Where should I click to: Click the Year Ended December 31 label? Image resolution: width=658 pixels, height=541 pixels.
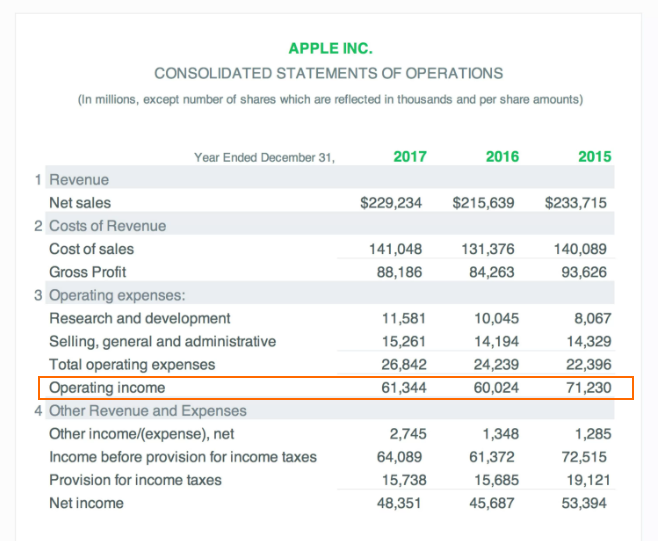pyautogui.click(x=264, y=157)
